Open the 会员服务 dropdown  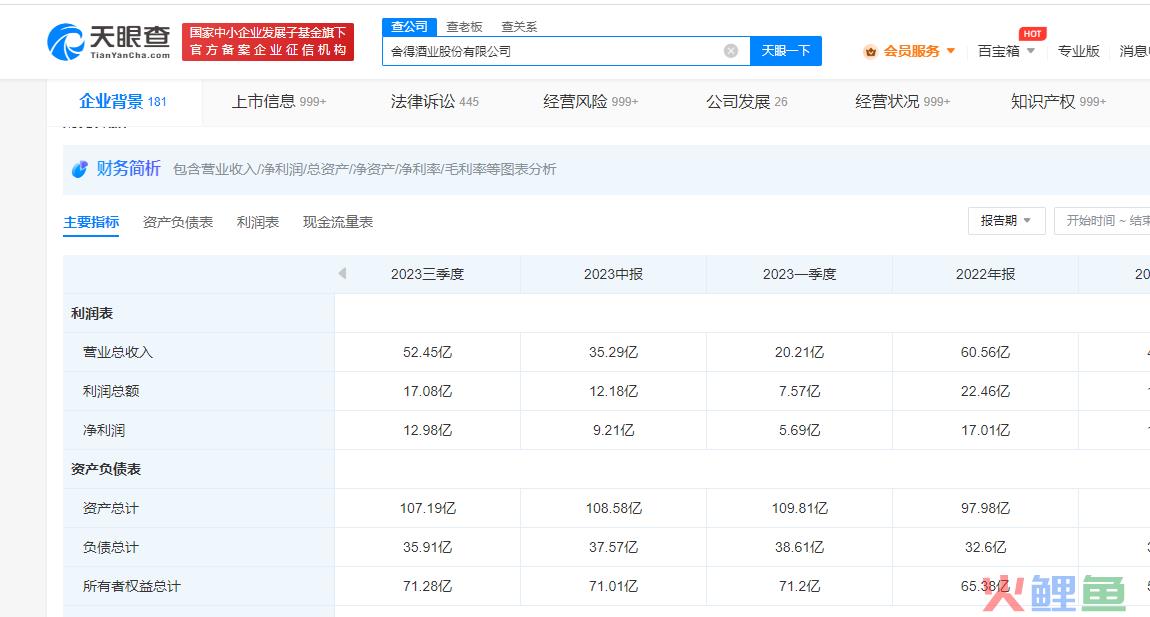click(x=919, y=51)
